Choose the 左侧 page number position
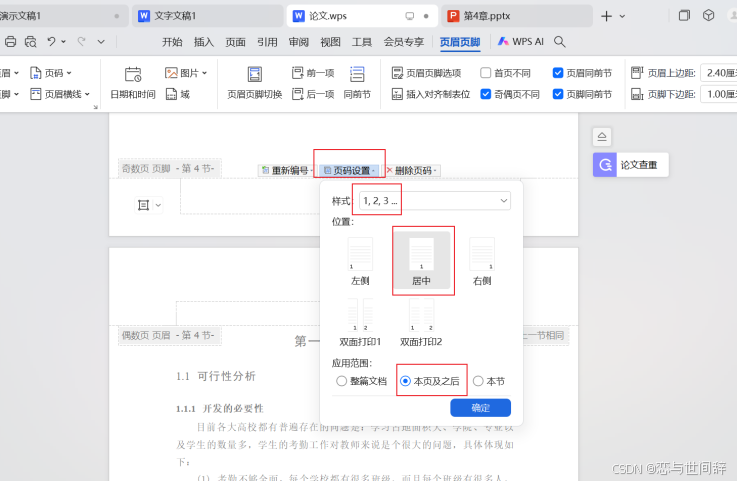 click(x=360, y=261)
